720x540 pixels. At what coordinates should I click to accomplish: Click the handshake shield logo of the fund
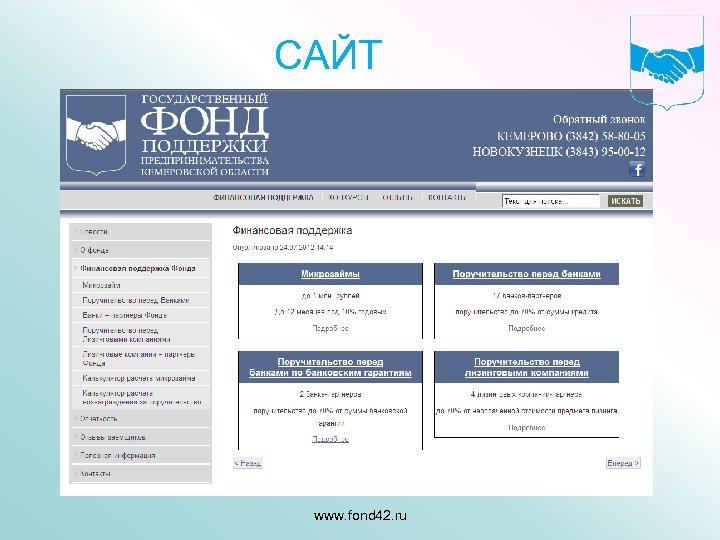(96, 135)
